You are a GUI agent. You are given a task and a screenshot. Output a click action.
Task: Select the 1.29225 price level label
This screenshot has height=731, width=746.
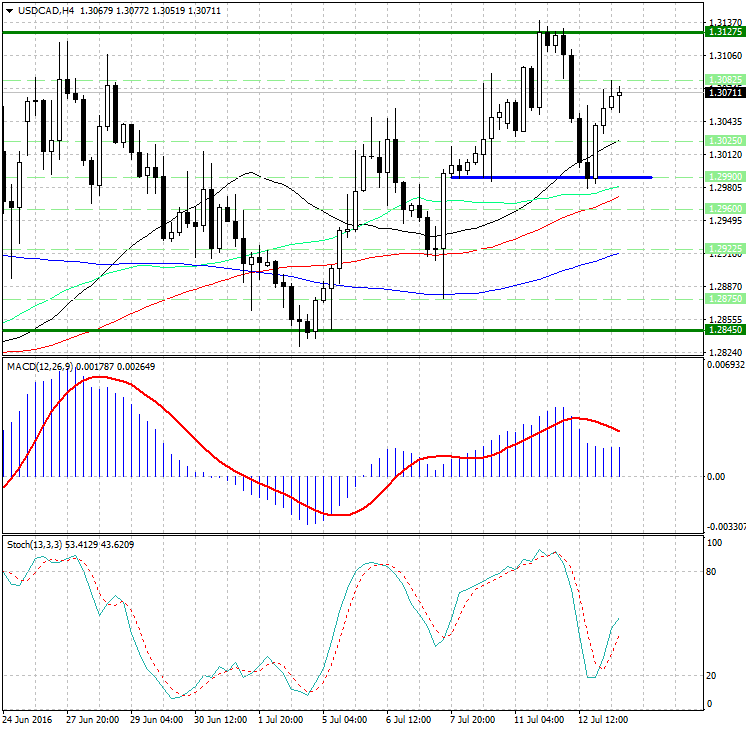pos(724,248)
